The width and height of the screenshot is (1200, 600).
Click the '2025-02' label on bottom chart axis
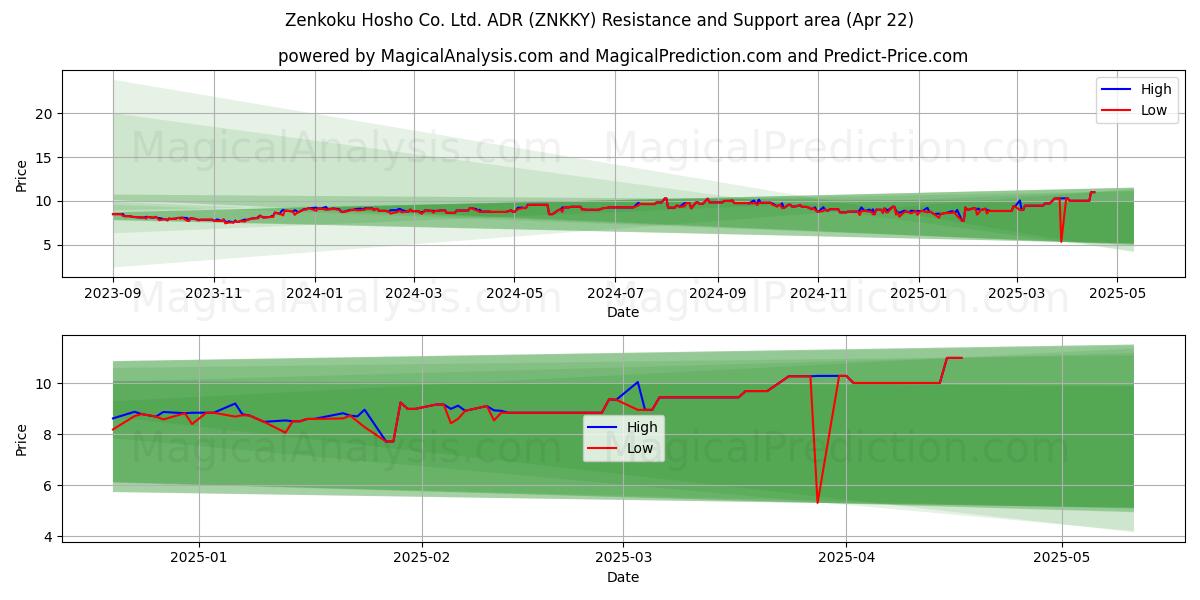(422, 558)
